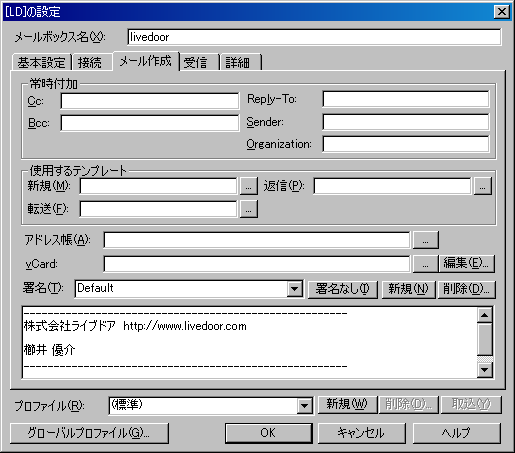The height and width of the screenshot is (453, 515).
Task: Click inside the signature text area
Action: click(x=250, y=343)
